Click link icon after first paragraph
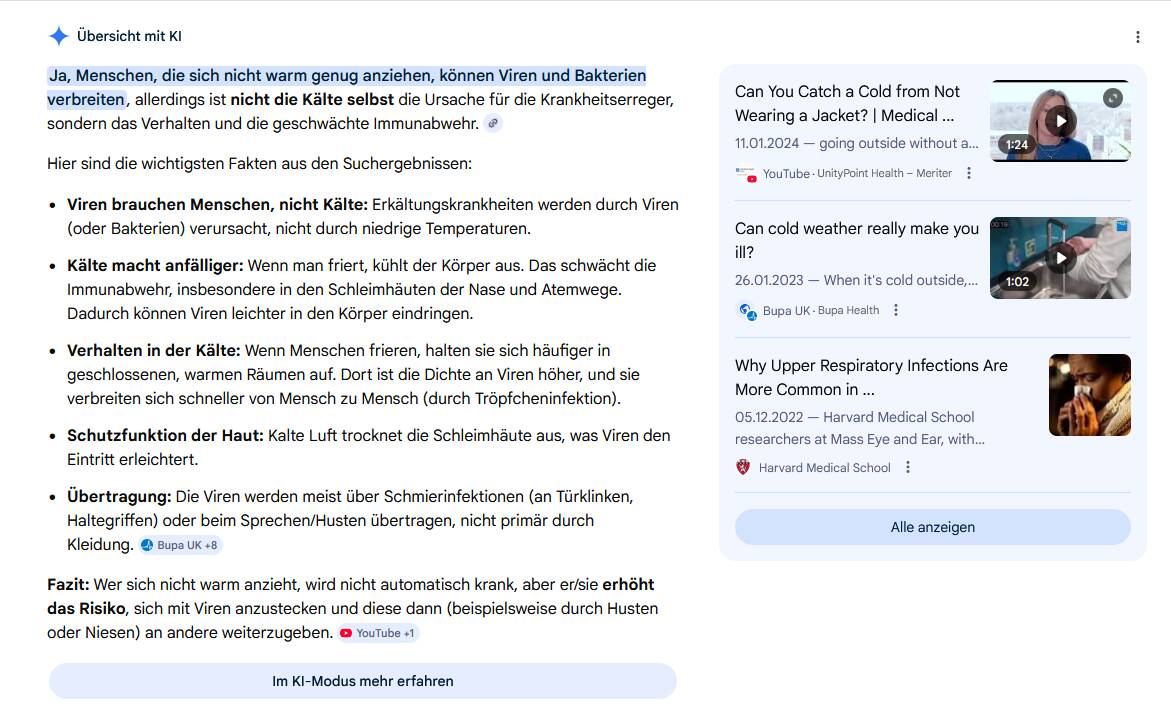The image size is (1171, 707). 492,123
